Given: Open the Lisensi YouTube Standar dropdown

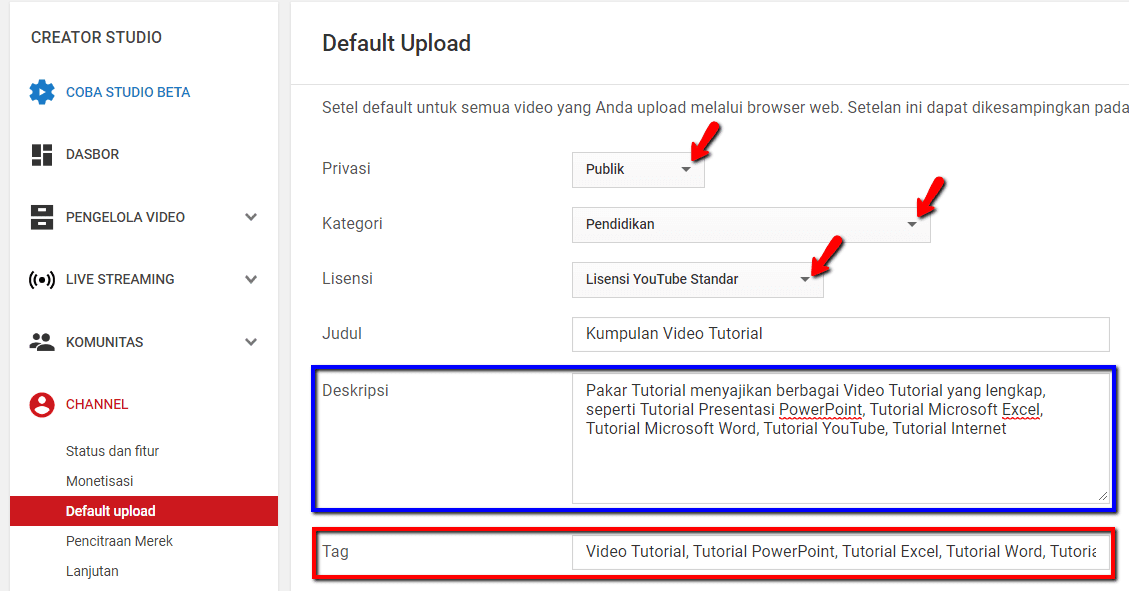Looking at the screenshot, I should pos(698,279).
